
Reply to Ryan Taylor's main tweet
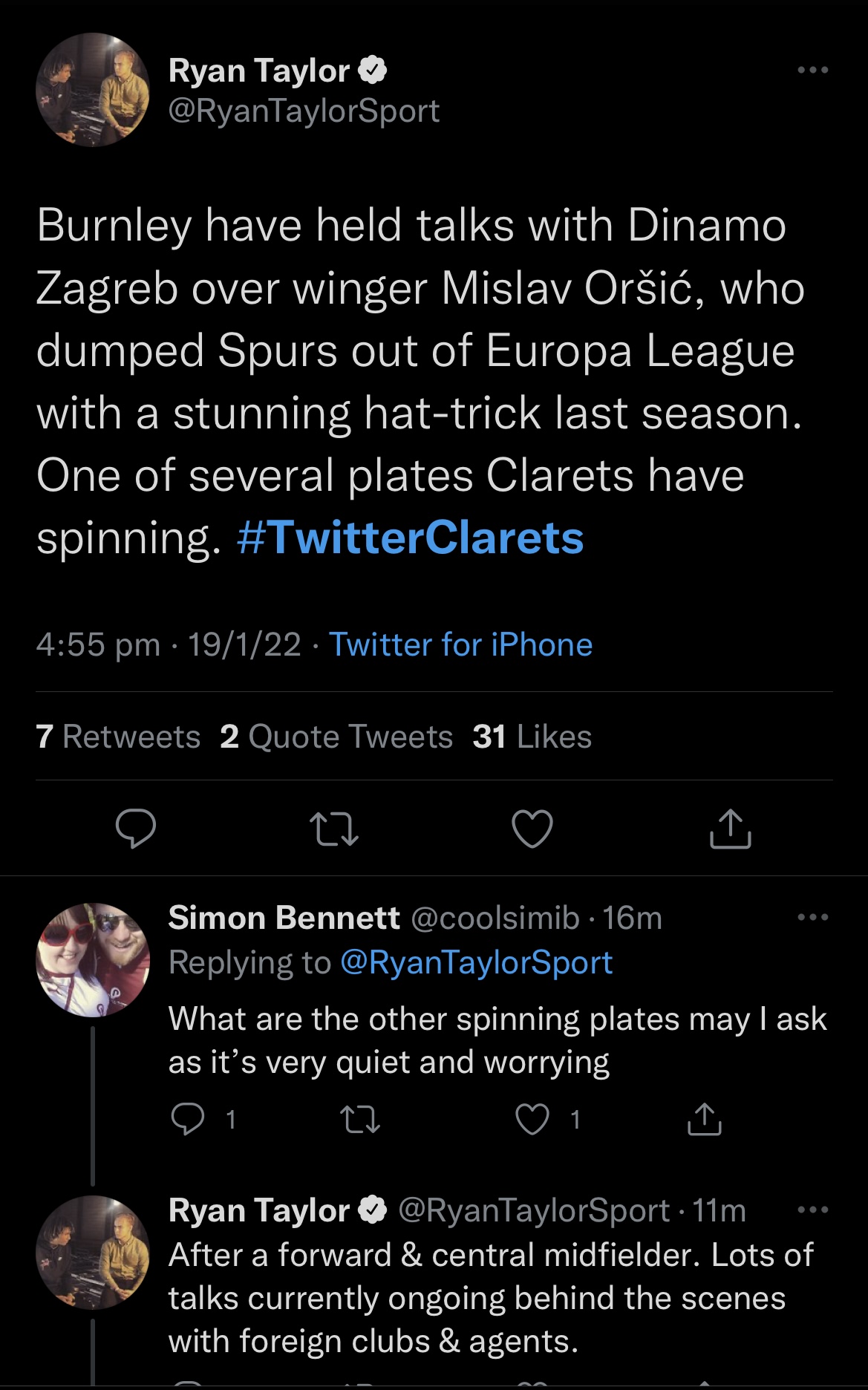136,829
